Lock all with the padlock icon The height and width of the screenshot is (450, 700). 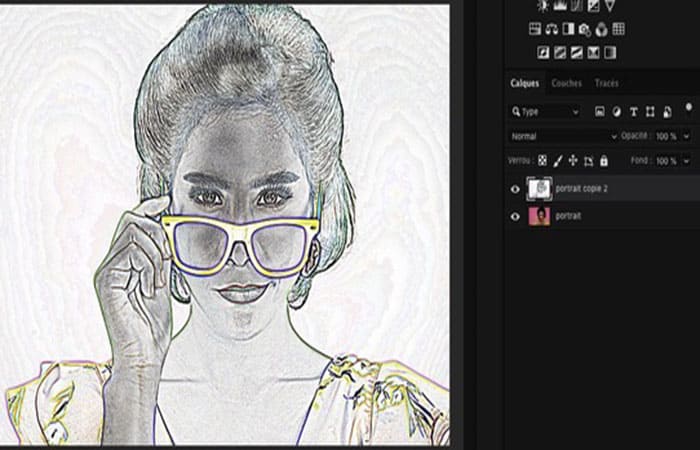pos(604,161)
